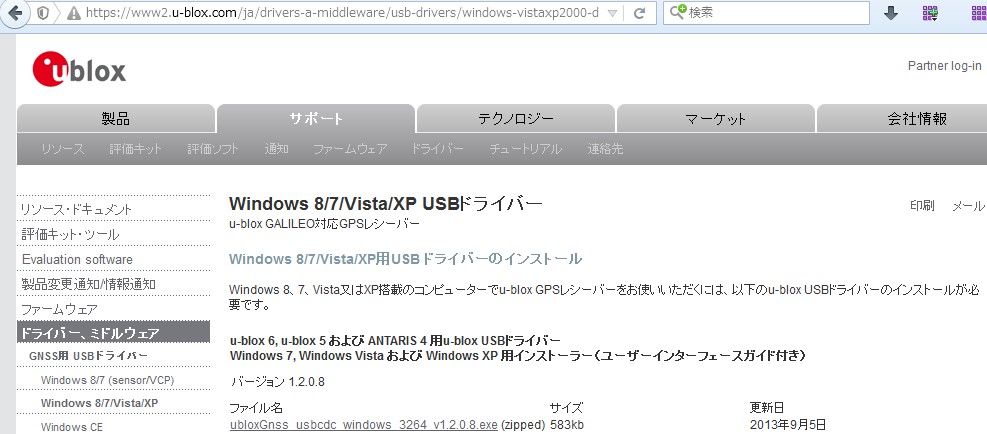
Task: Click the site security warning triangle
Action: [72, 14]
